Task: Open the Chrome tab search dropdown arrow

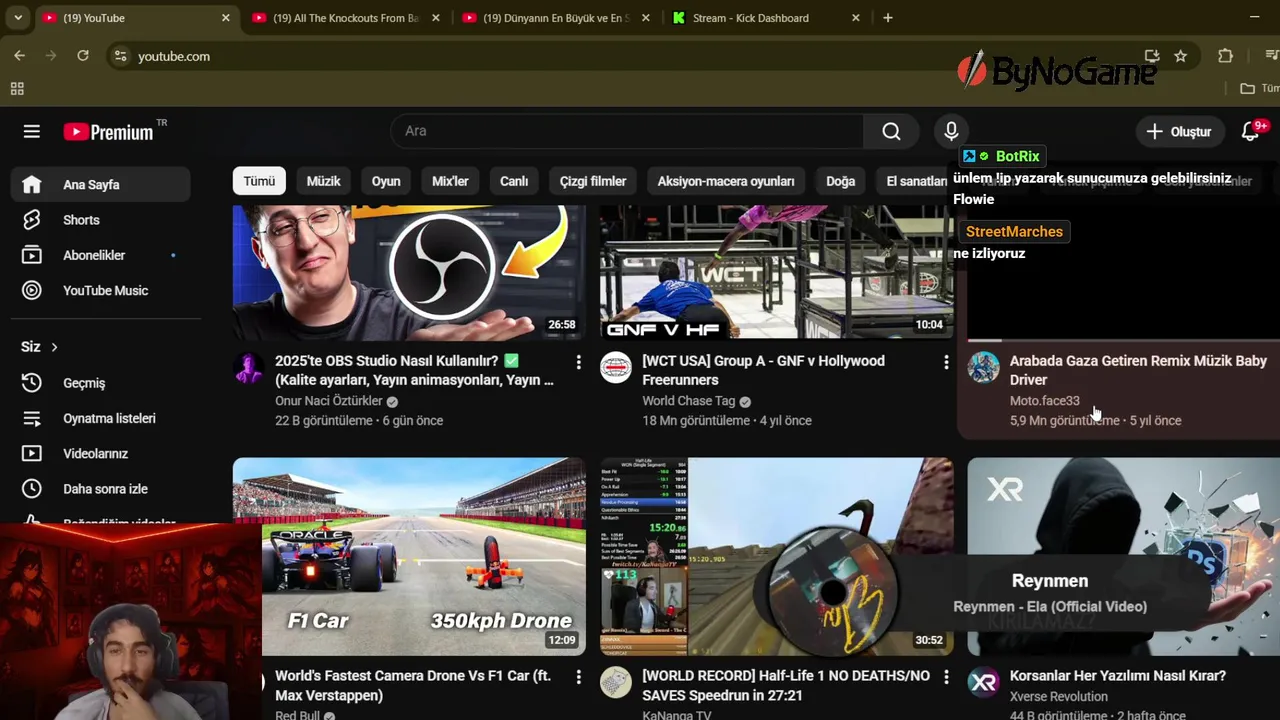Action: 17,18
